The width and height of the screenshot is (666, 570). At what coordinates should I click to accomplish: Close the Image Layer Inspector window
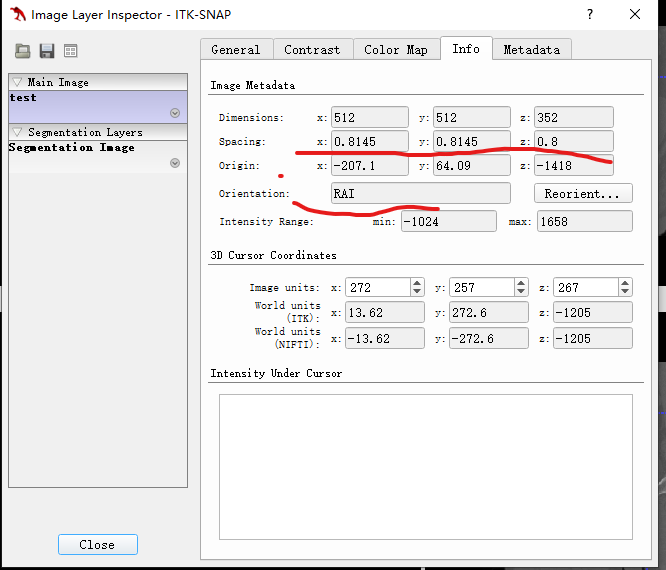635,14
